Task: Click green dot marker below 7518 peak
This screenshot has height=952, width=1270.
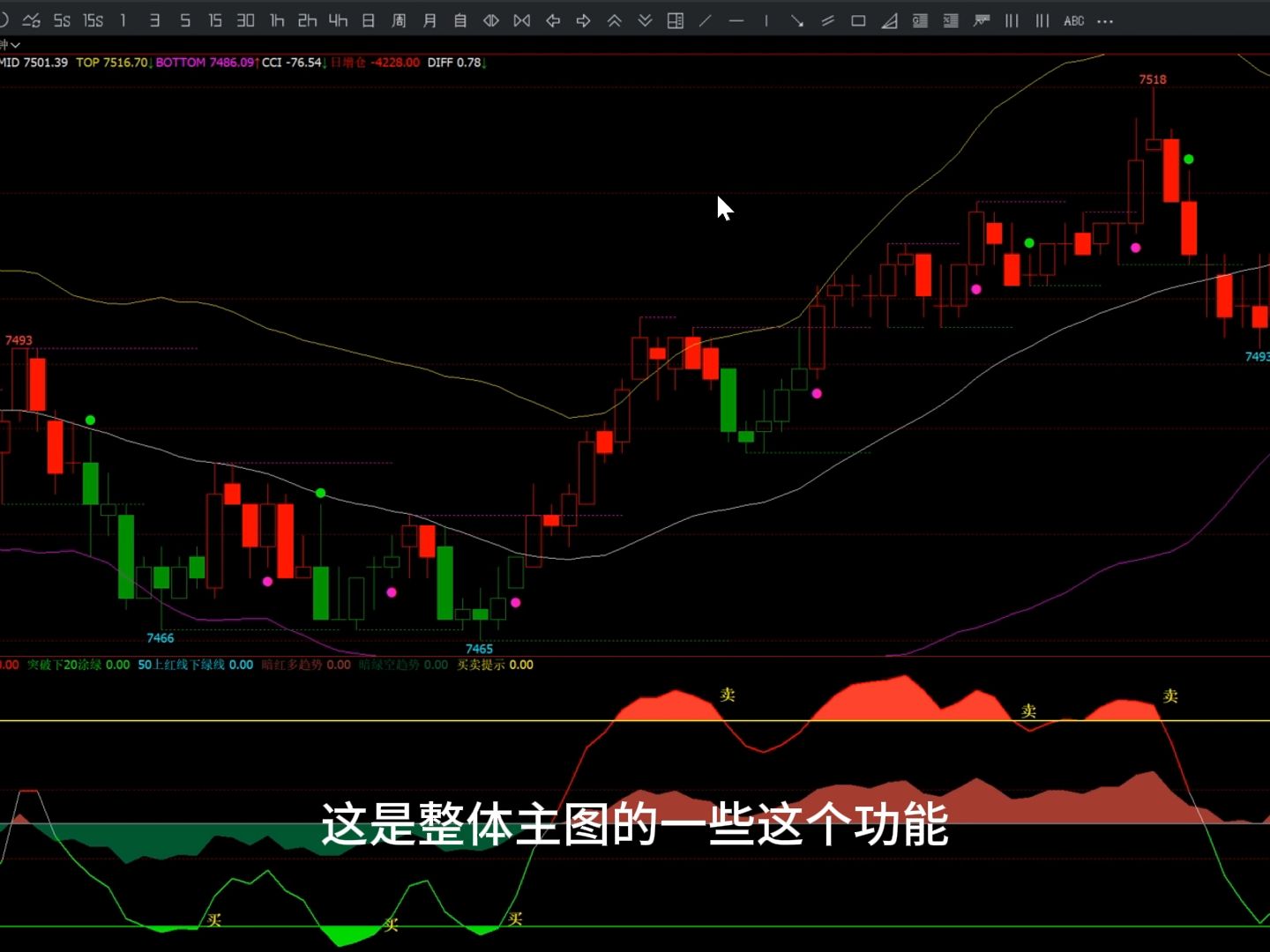Action: (x=1189, y=160)
